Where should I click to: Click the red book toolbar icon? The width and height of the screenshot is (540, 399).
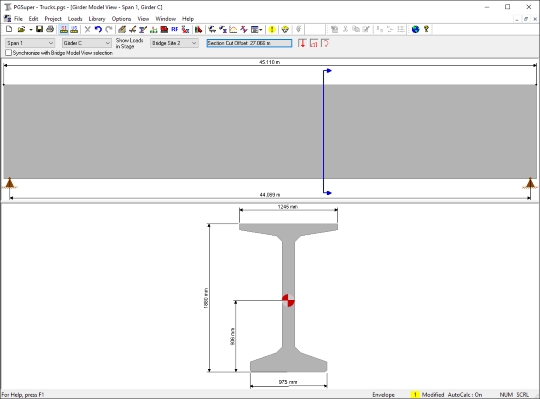[x=164, y=29]
